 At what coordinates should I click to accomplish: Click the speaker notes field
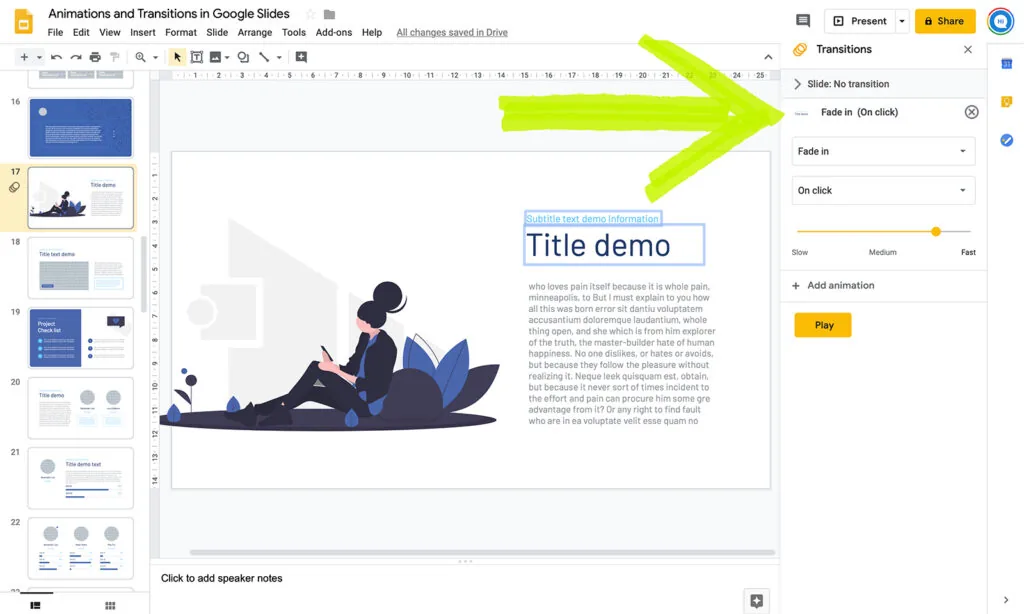click(464, 578)
